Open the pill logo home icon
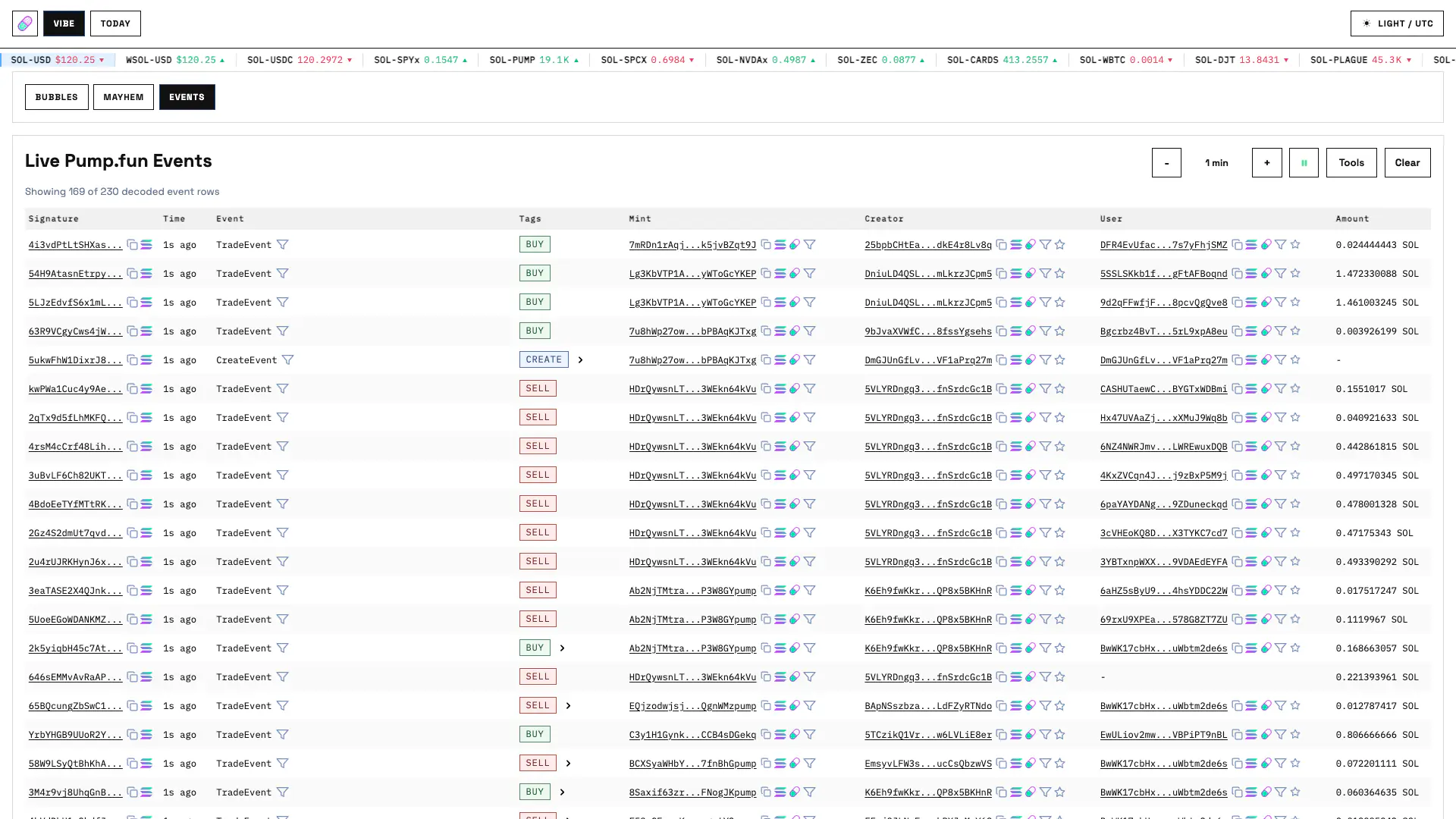 point(25,24)
